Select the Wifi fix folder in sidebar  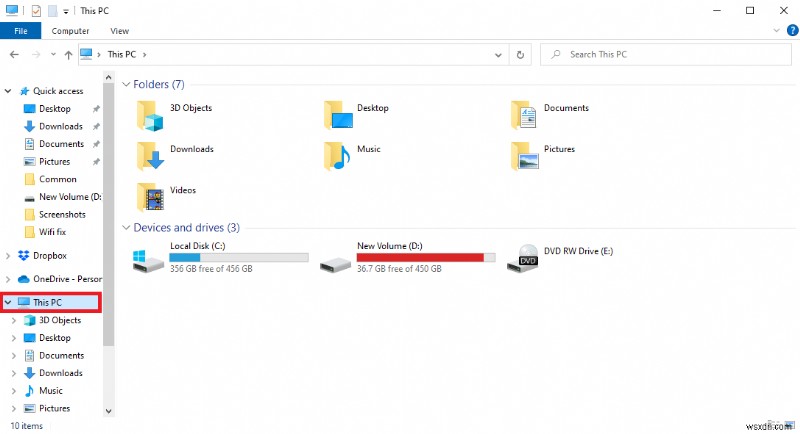[53, 232]
